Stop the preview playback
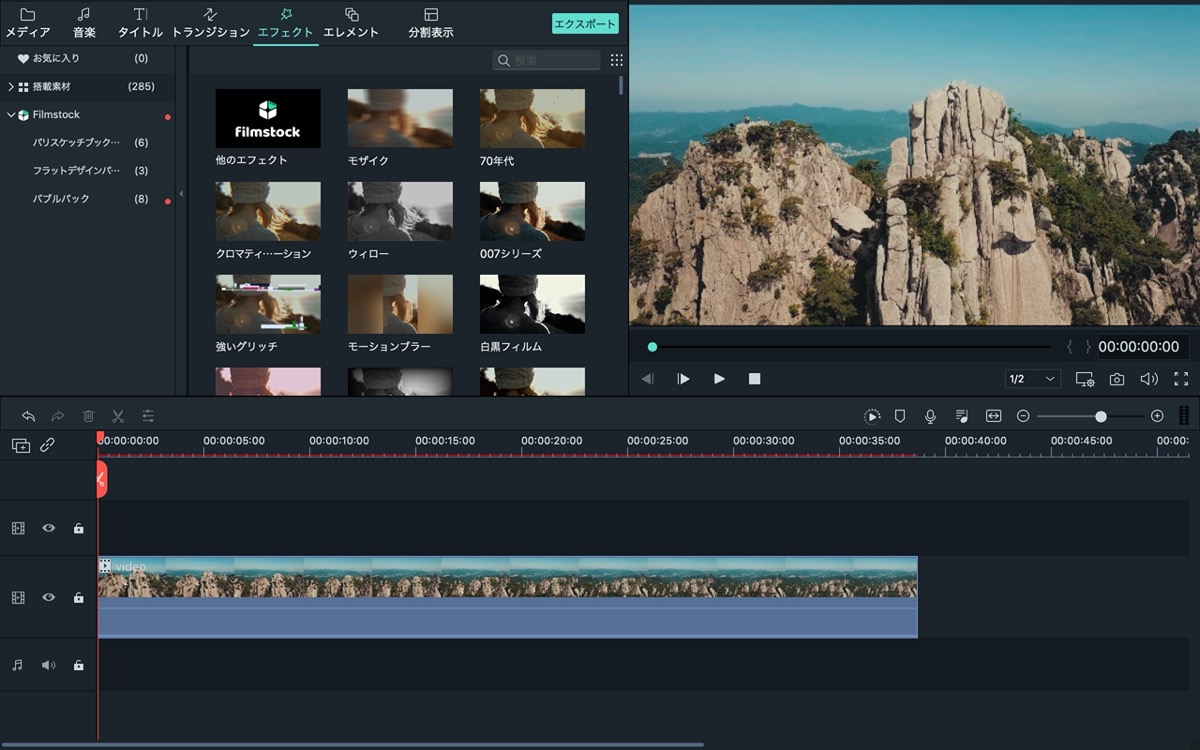1200x750 pixels. [755, 379]
